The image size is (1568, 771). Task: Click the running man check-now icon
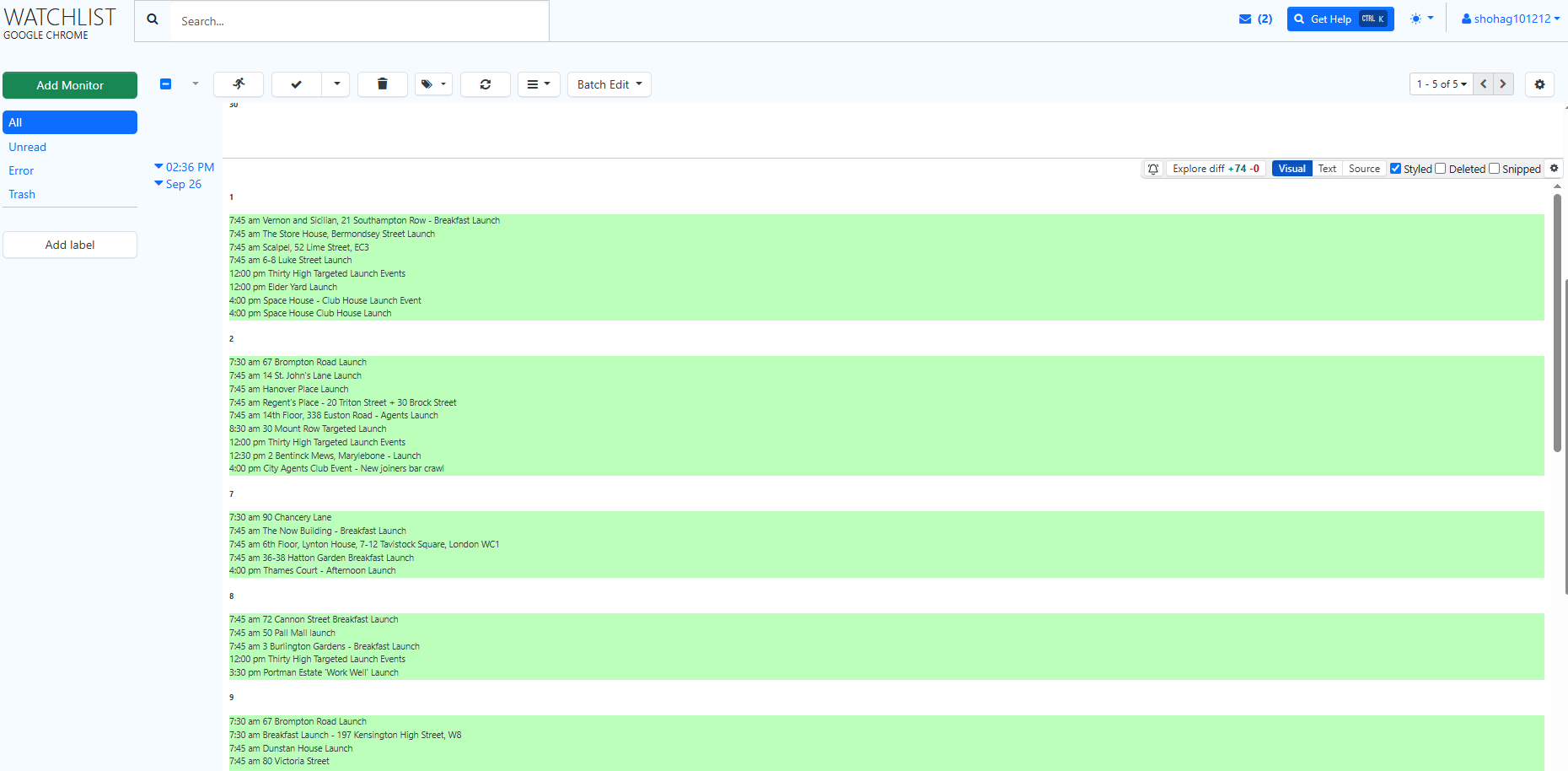click(x=239, y=84)
